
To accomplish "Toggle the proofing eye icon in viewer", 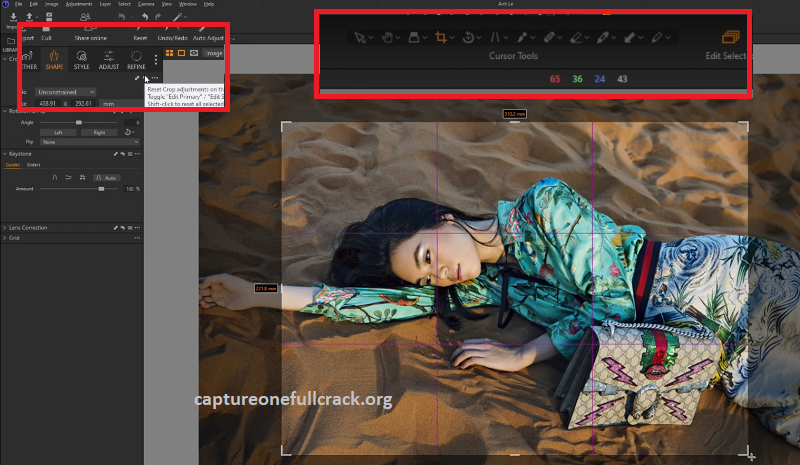I will pyautogui.click(x=194, y=53).
